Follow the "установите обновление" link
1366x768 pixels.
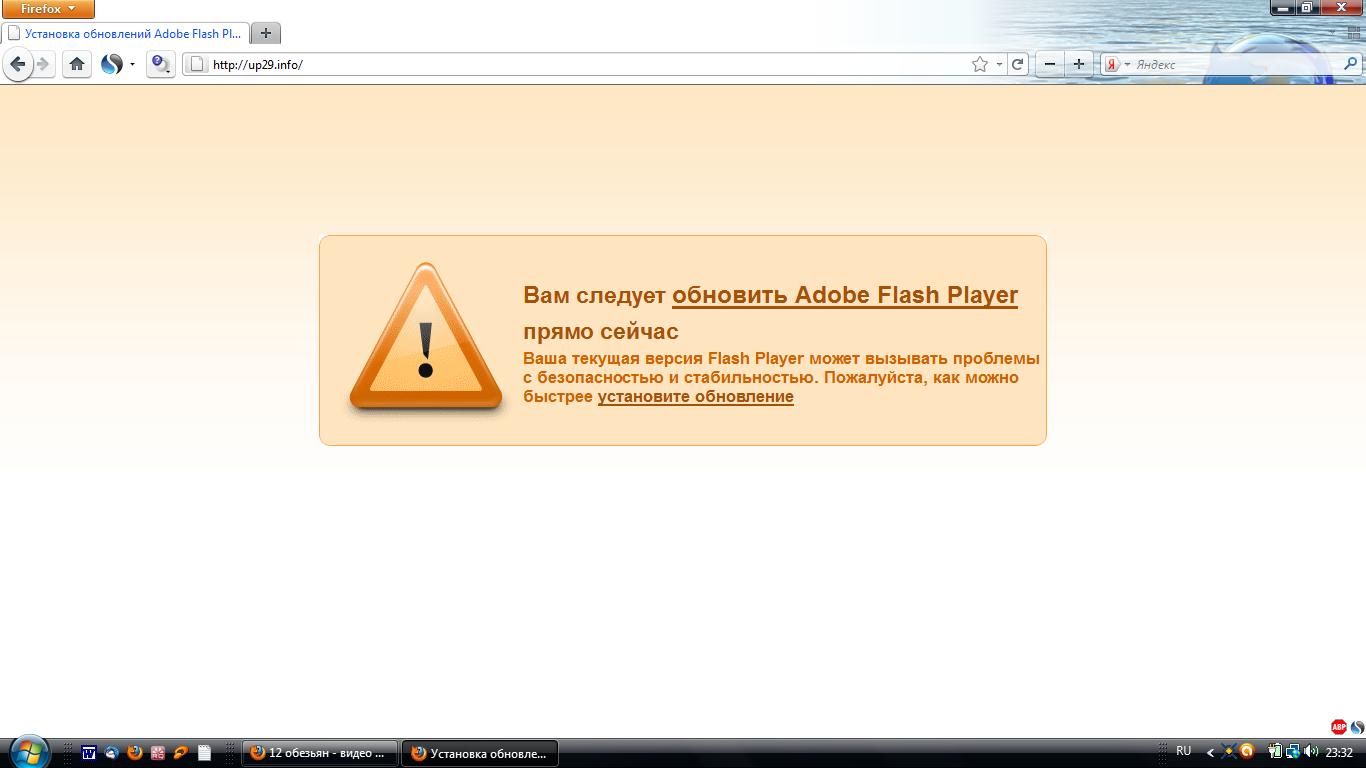[x=696, y=397]
